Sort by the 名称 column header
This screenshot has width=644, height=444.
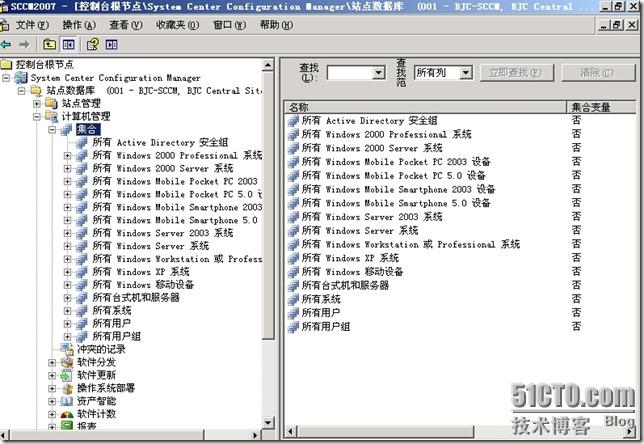[x=426, y=107]
